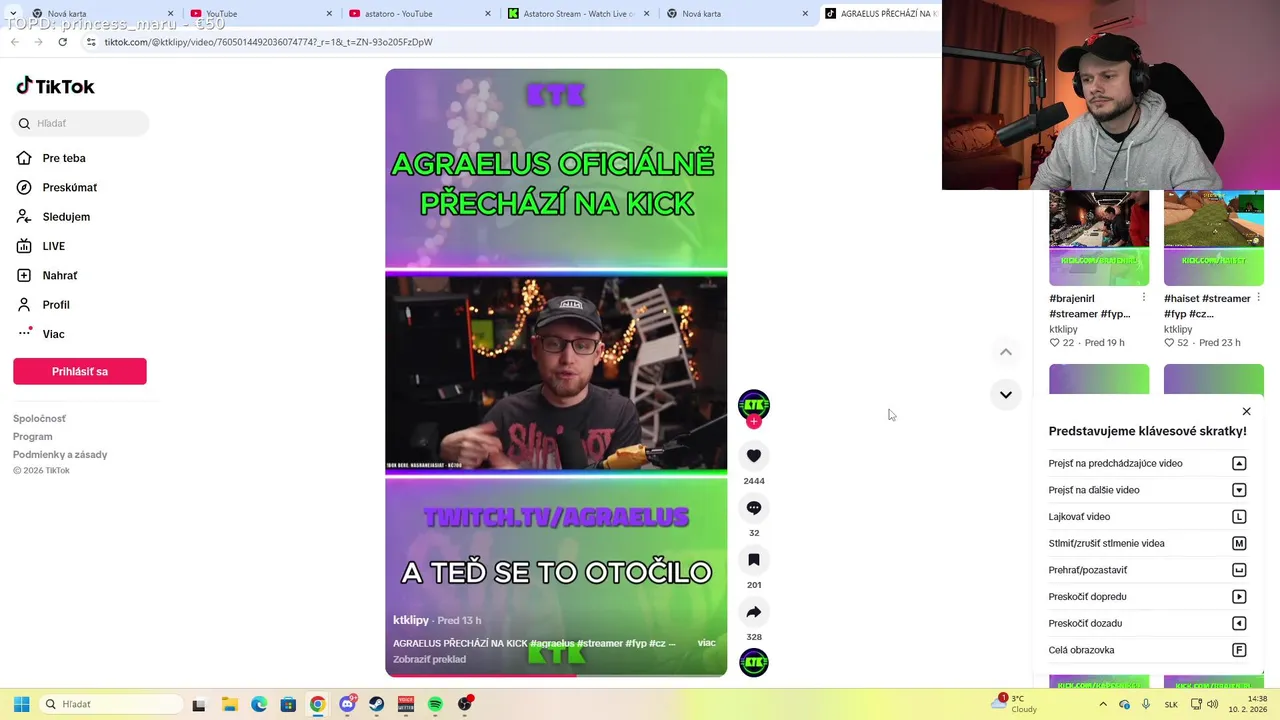Open Profil in the sidebar
Viewport: 1280px width, 720px height.
click(x=56, y=305)
